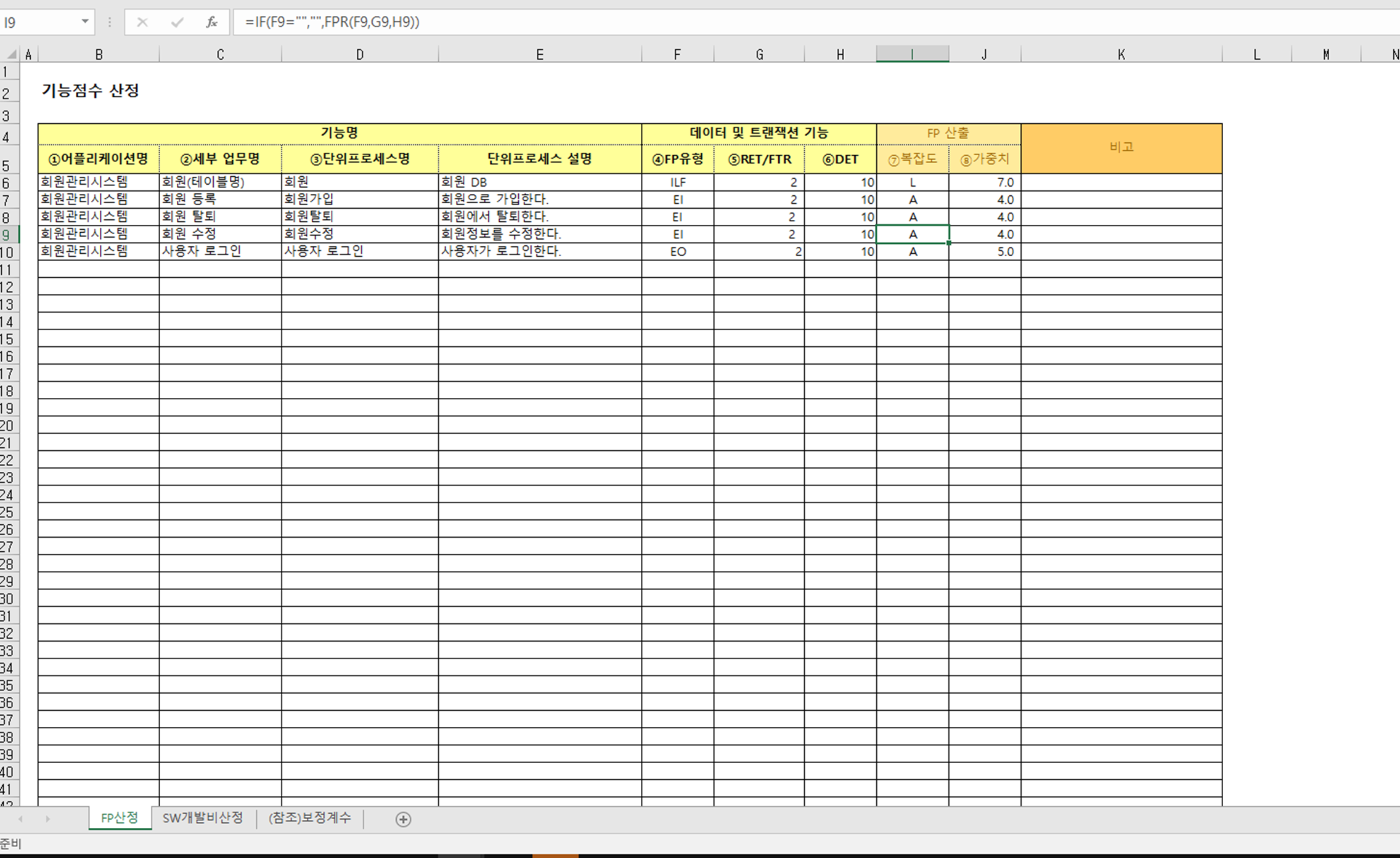Click the Select All corner triangle
The height and width of the screenshot is (858, 1400).
pos(11,55)
